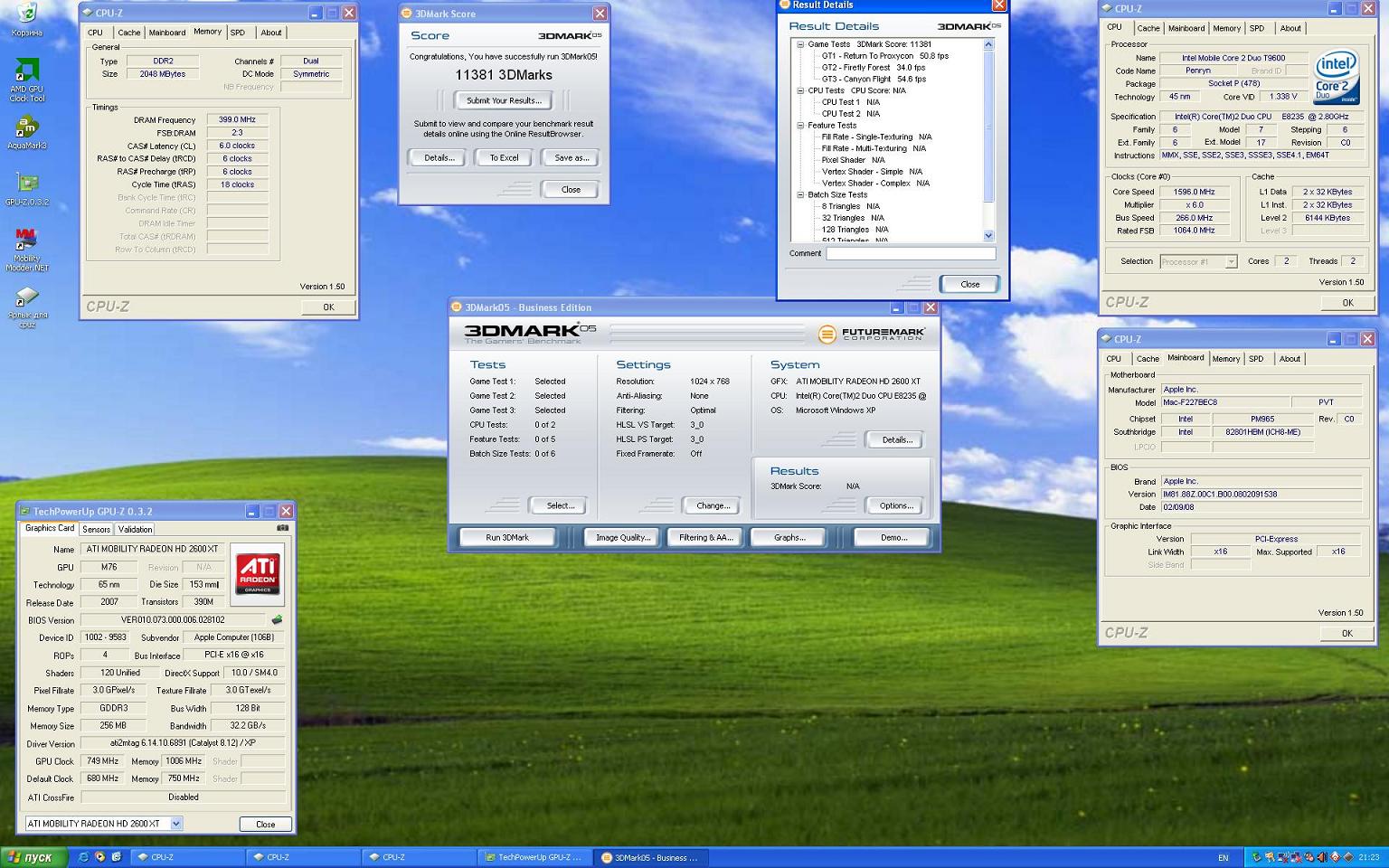
Task: Click the EN language indicator
Action: coord(1223,858)
